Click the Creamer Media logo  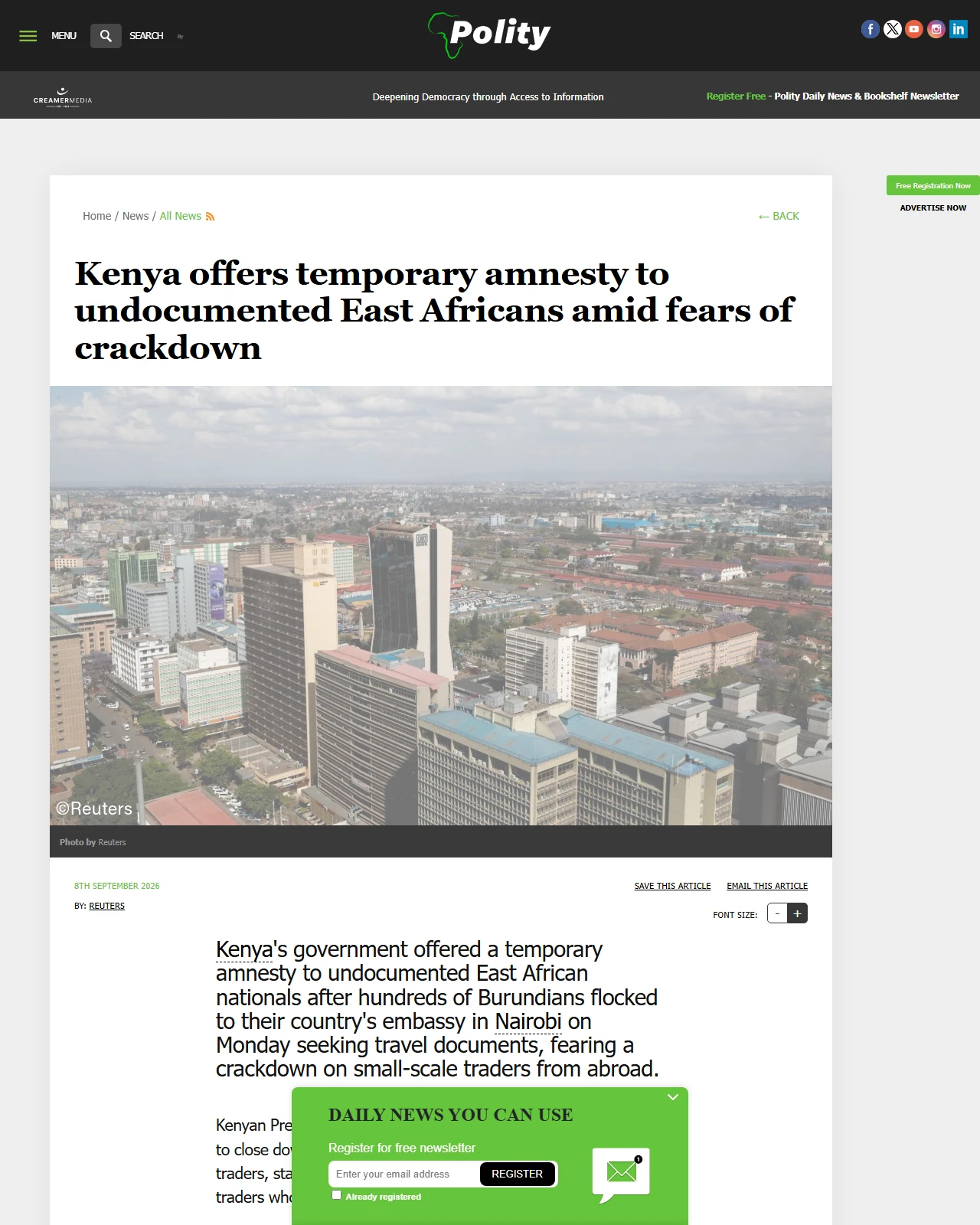pyautogui.click(x=63, y=97)
